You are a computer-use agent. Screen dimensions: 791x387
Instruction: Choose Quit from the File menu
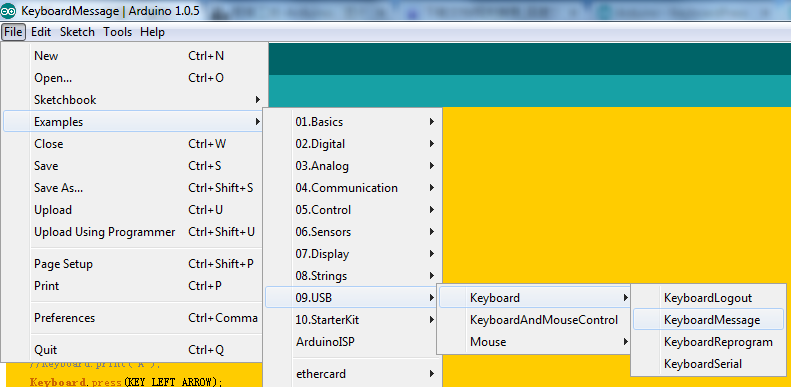(x=133, y=350)
